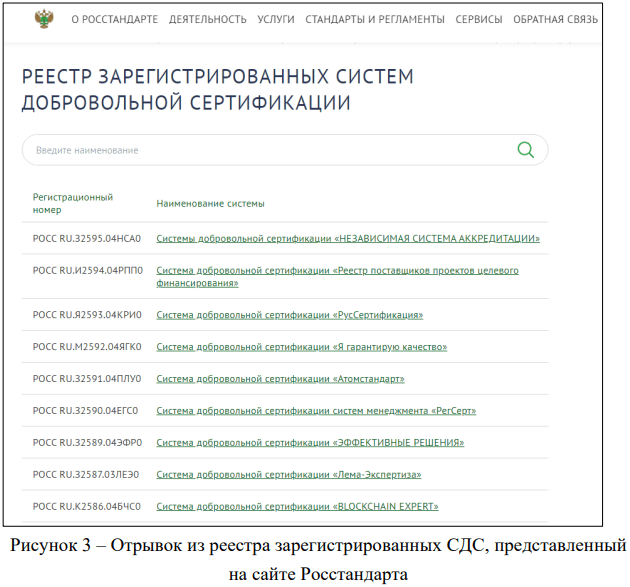Select registration number РОСС RU.32590.04ЕГС0

coord(85,411)
